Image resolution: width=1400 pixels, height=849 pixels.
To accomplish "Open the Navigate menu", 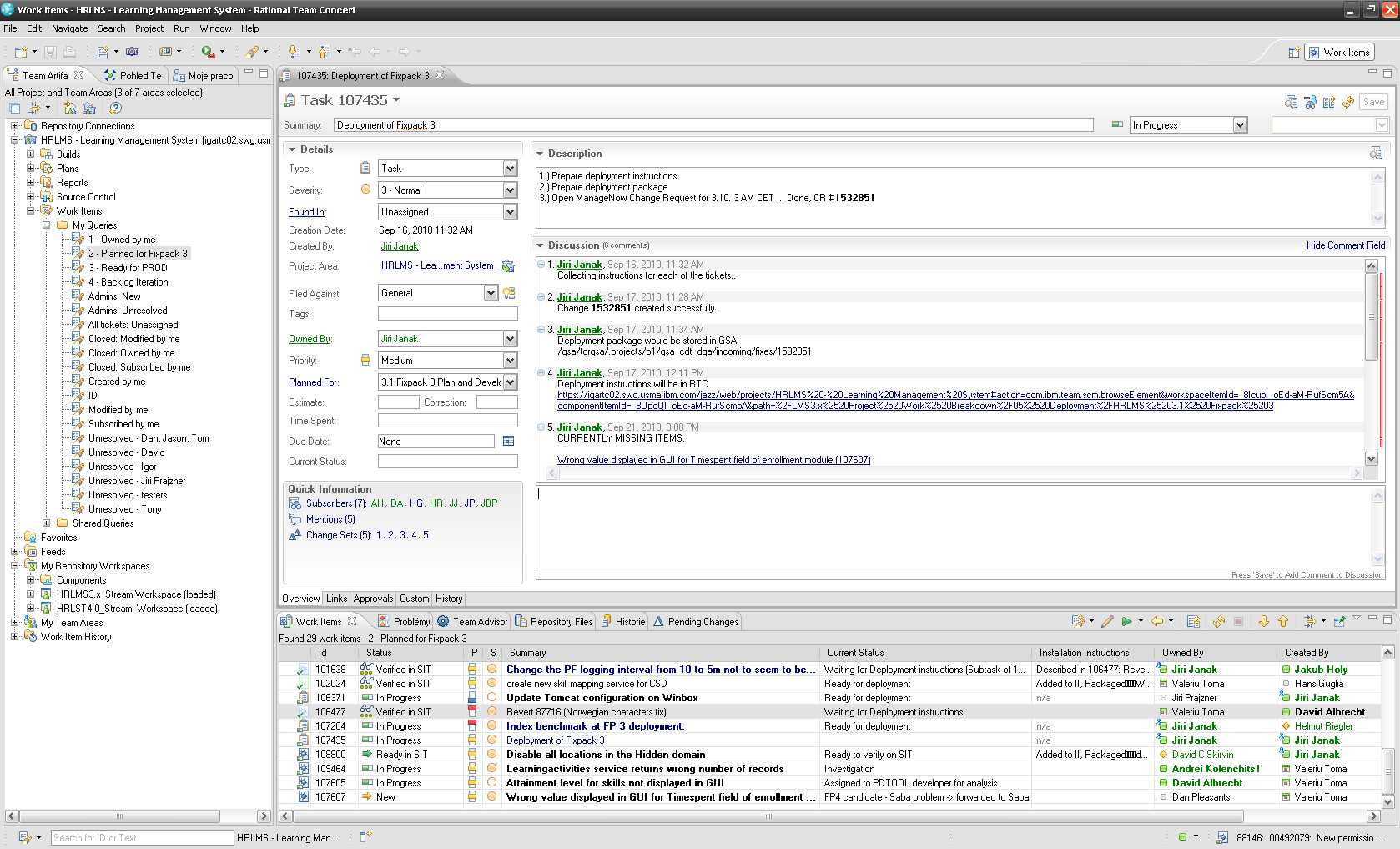I will (x=69, y=28).
